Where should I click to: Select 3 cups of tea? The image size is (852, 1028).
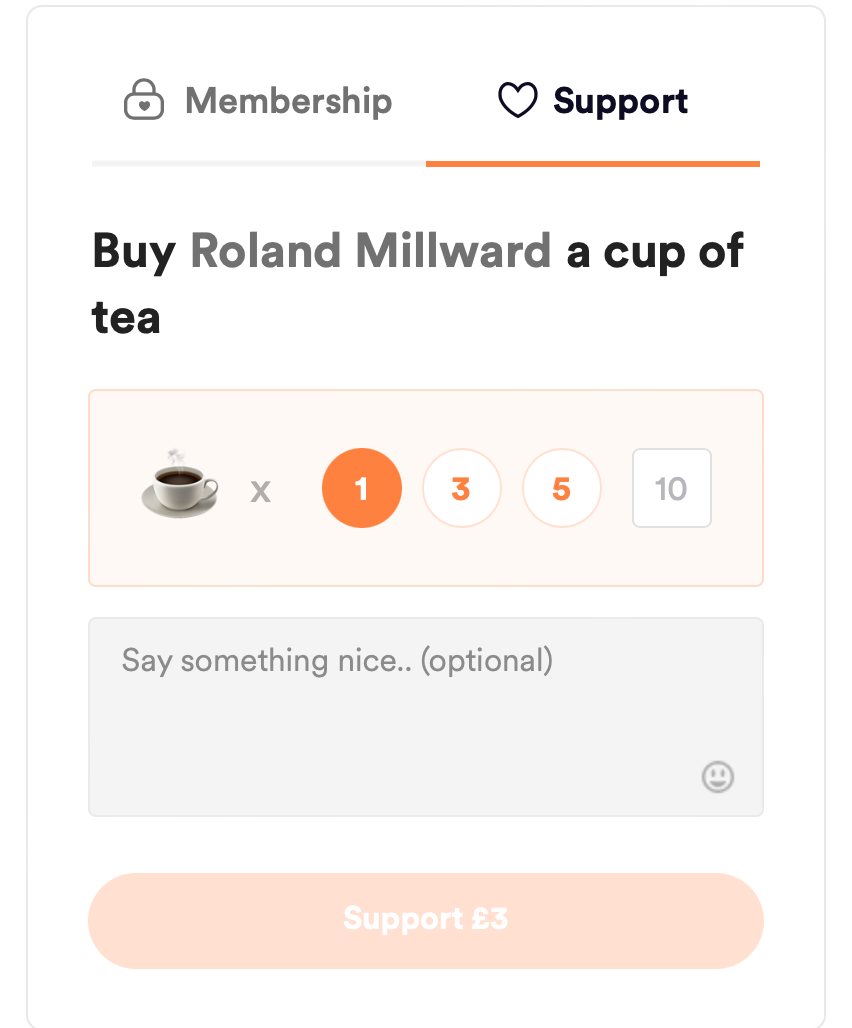click(461, 488)
